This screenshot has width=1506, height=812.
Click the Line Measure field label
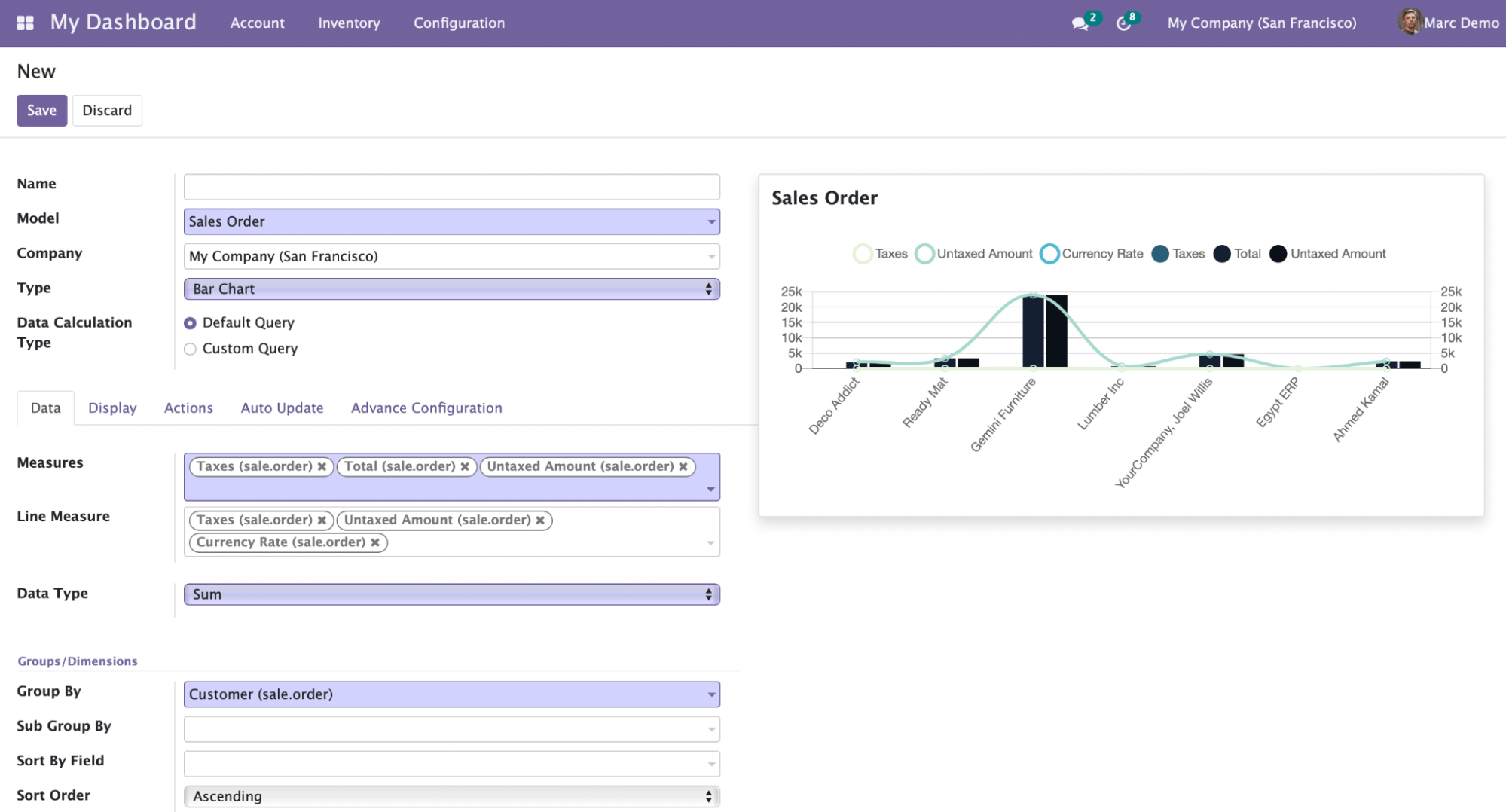tap(63, 517)
